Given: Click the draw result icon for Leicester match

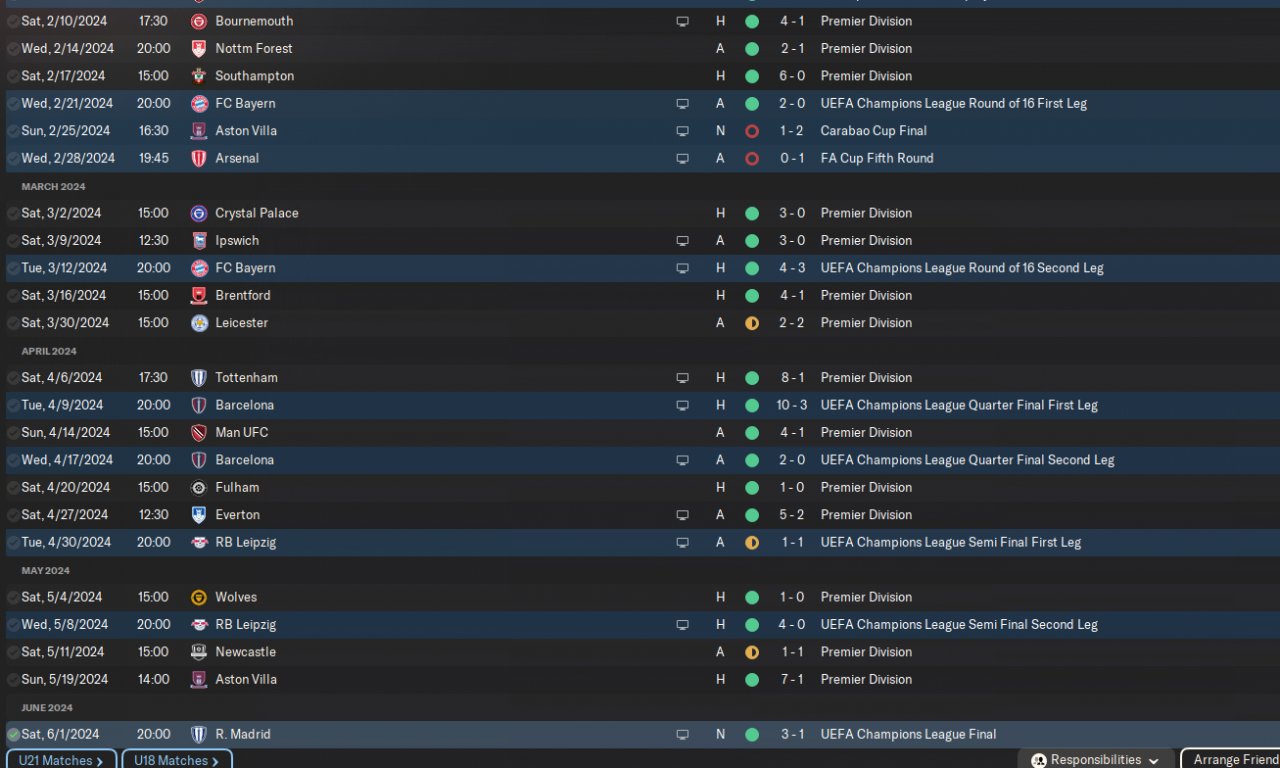Looking at the screenshot, I should click(752, 323).
